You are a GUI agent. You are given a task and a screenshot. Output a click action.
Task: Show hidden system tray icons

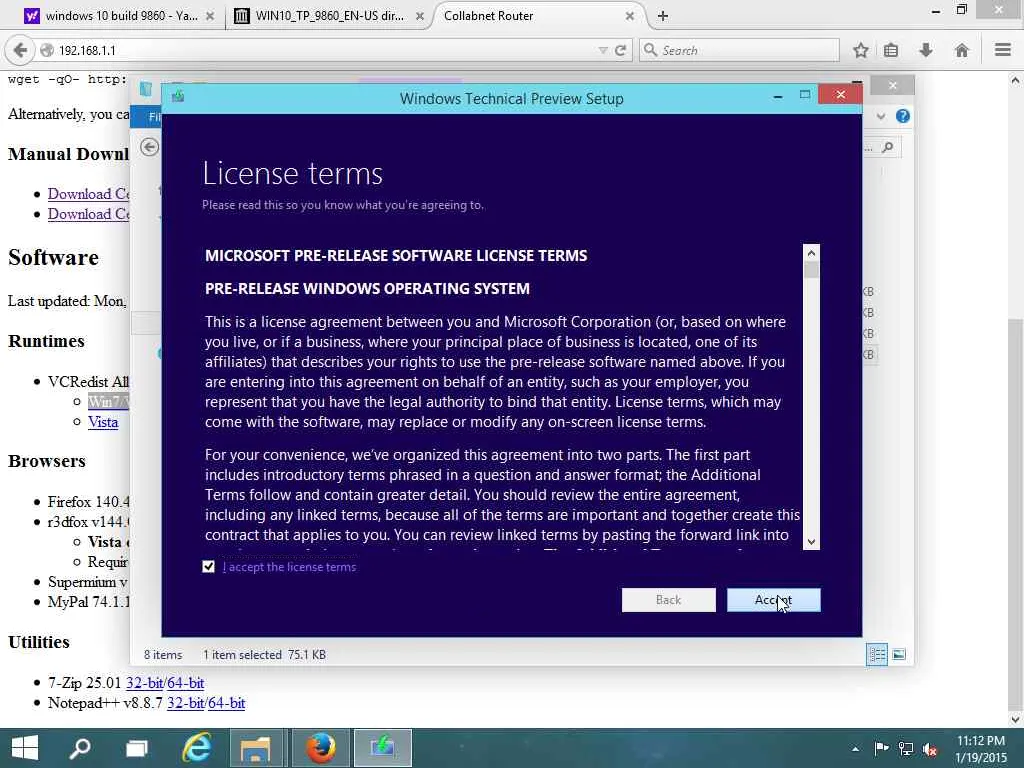[x=856, y=749]
